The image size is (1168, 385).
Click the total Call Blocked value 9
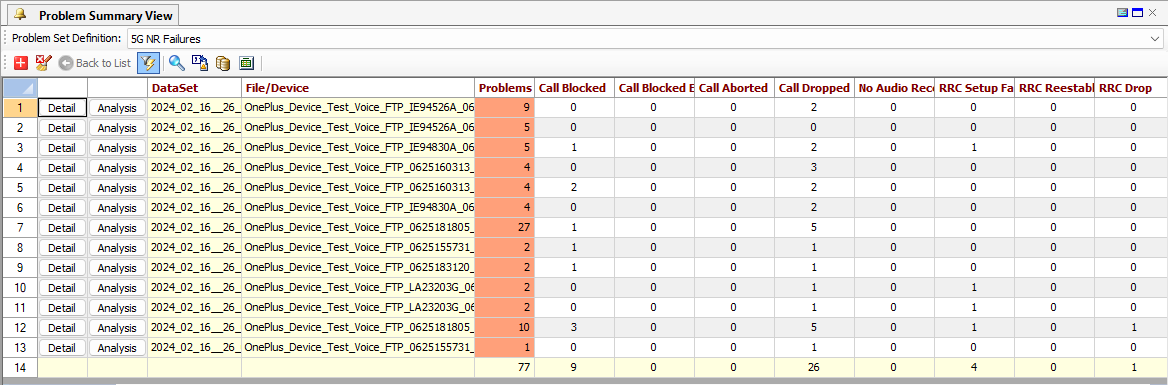tap(574, 368)
